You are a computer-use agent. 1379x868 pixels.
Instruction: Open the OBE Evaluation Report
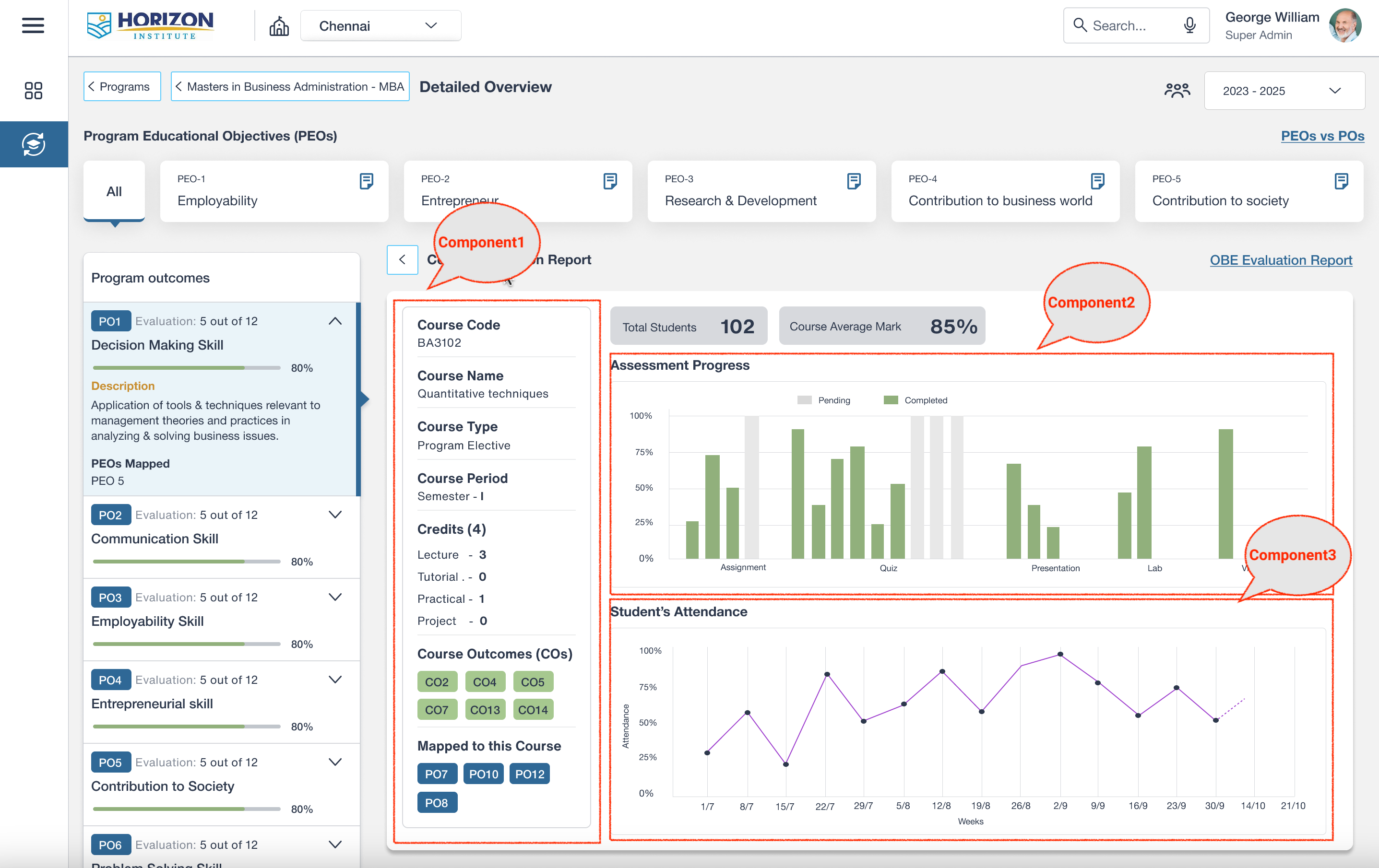(1281, 260)
